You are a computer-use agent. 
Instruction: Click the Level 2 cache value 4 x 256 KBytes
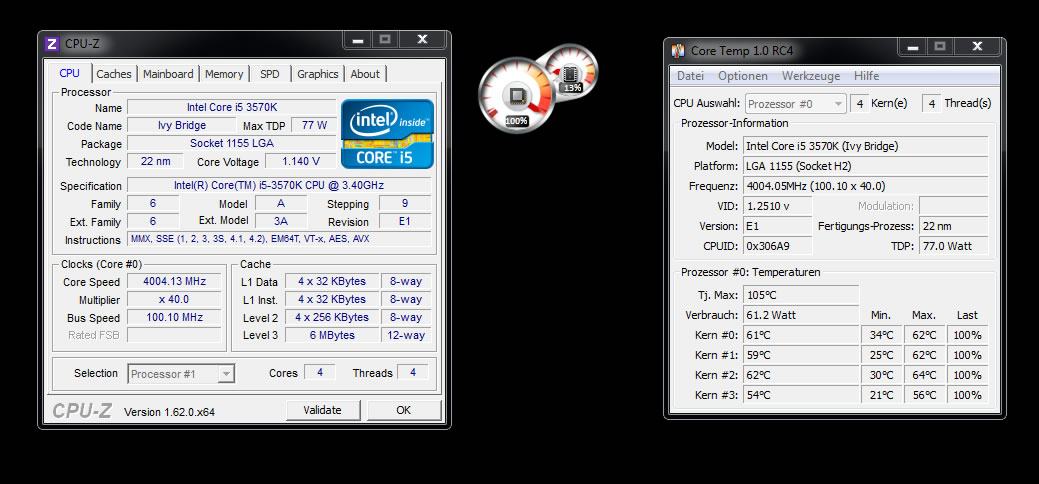pos(331,317)
